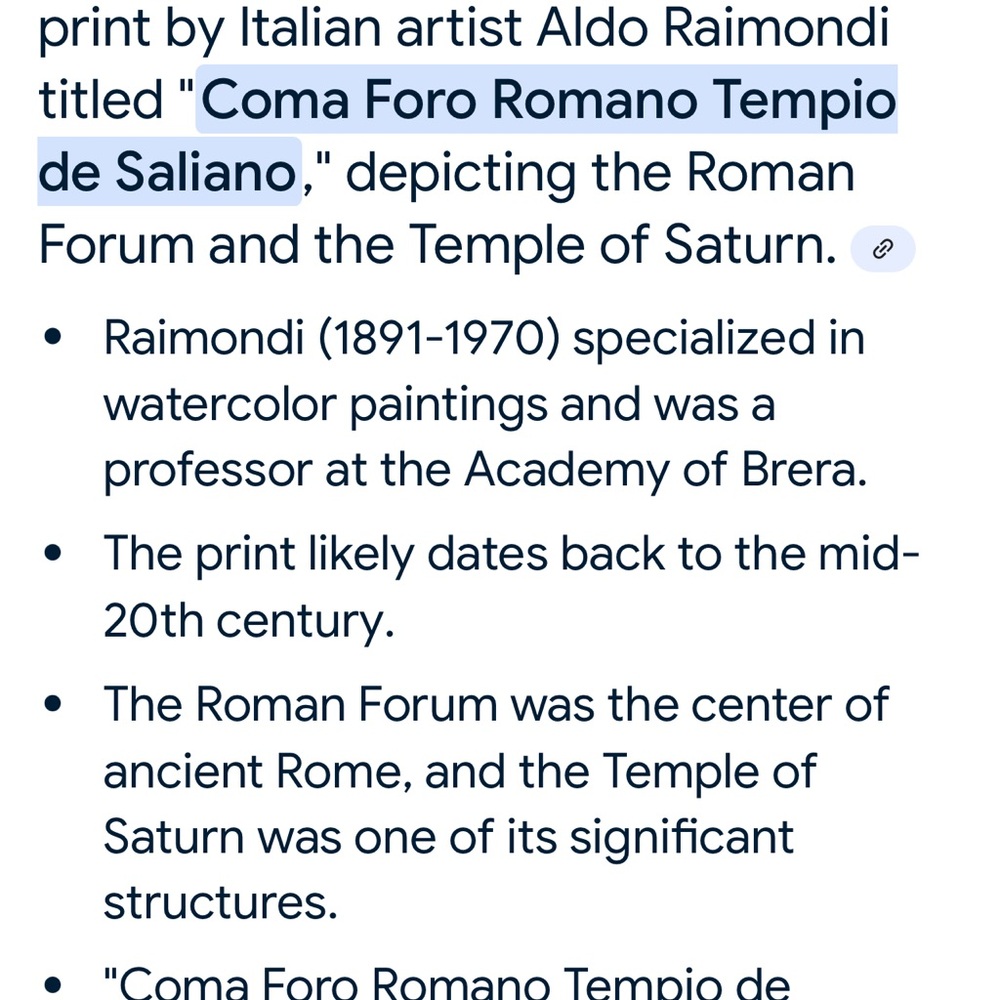
Task: Open the source link chip icon
Action: (x=883, y=249)
